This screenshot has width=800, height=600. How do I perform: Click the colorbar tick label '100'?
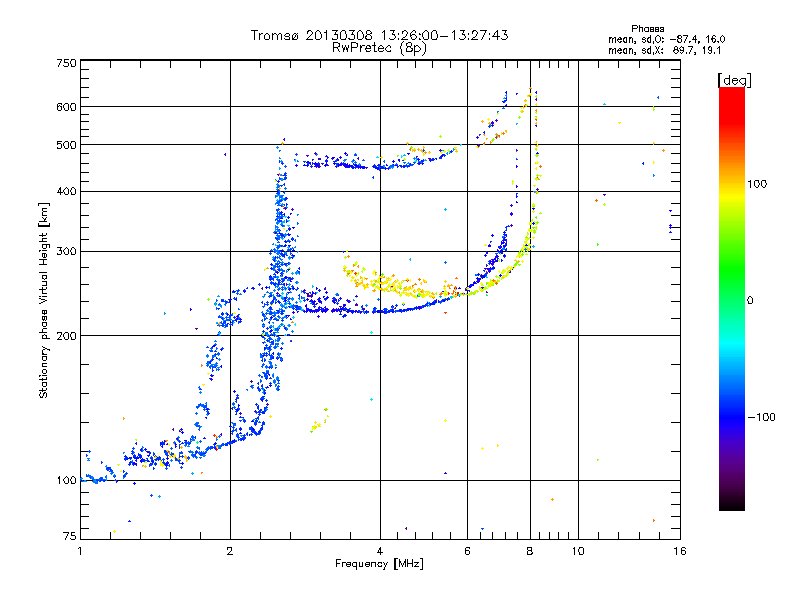(757, 184)
